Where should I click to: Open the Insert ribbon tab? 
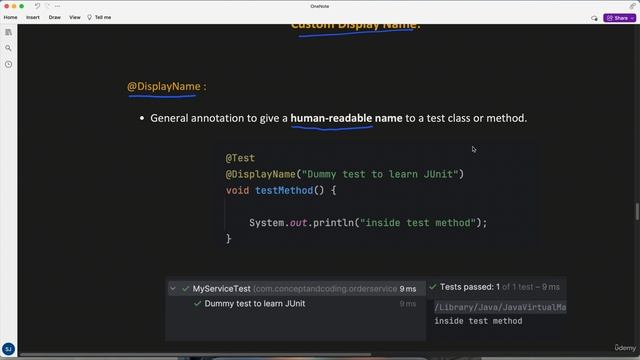33,18
